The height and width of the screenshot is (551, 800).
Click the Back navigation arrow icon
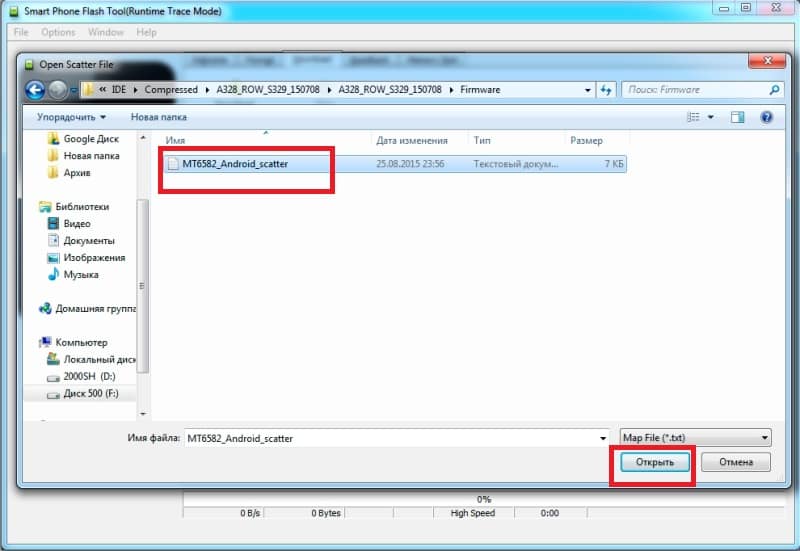point(35,90)
